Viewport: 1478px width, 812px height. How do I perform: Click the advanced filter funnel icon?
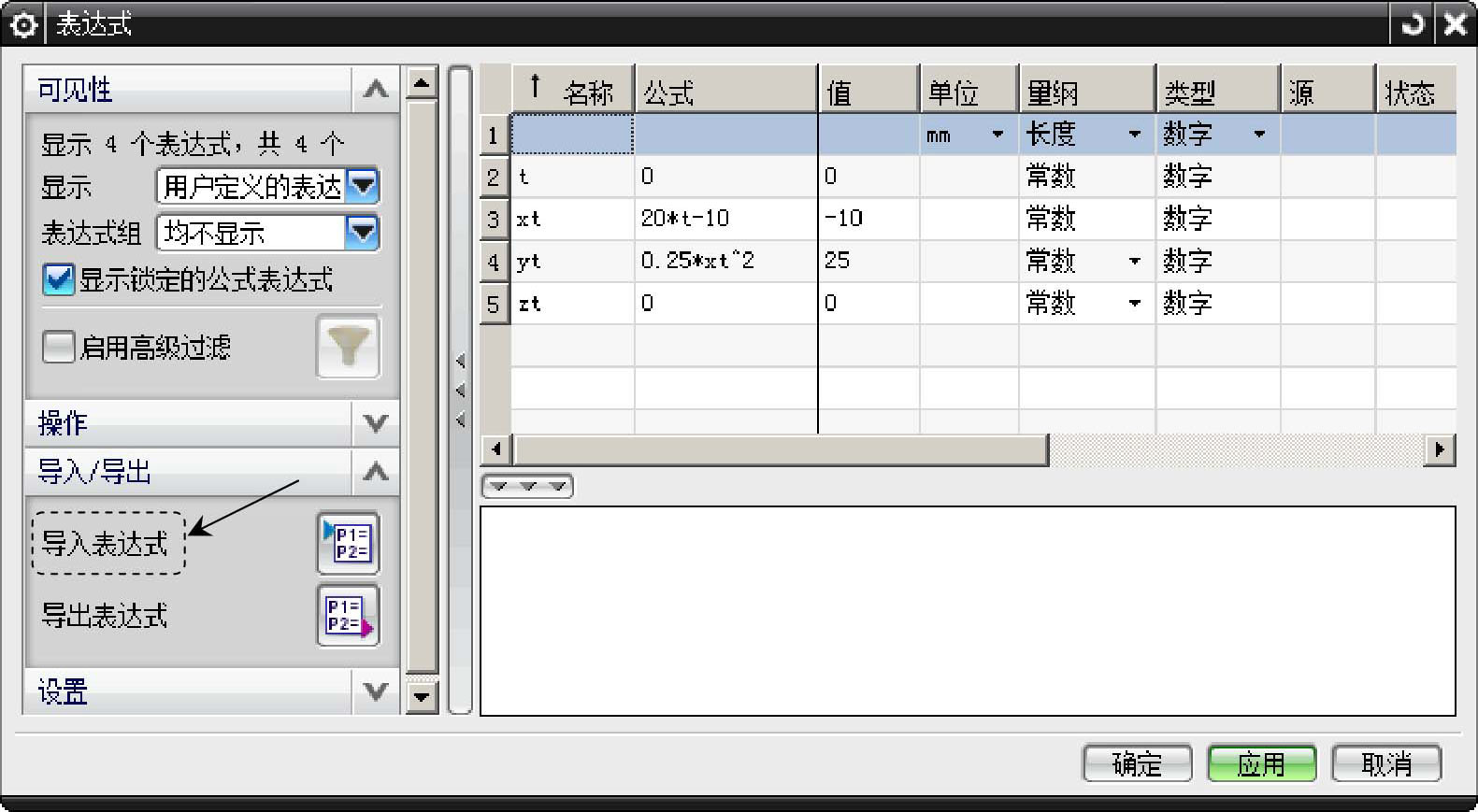coord(348,347)
